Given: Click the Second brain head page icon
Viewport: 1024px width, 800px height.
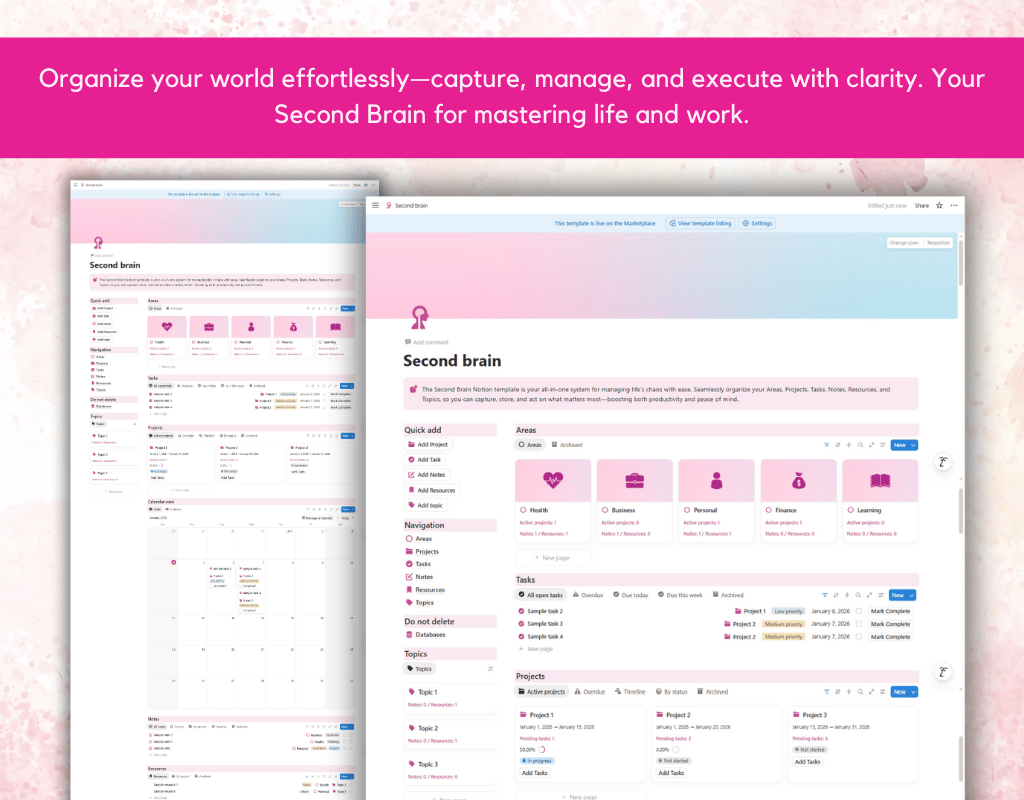Looking at the screenshot, I should tap(419, 317).
